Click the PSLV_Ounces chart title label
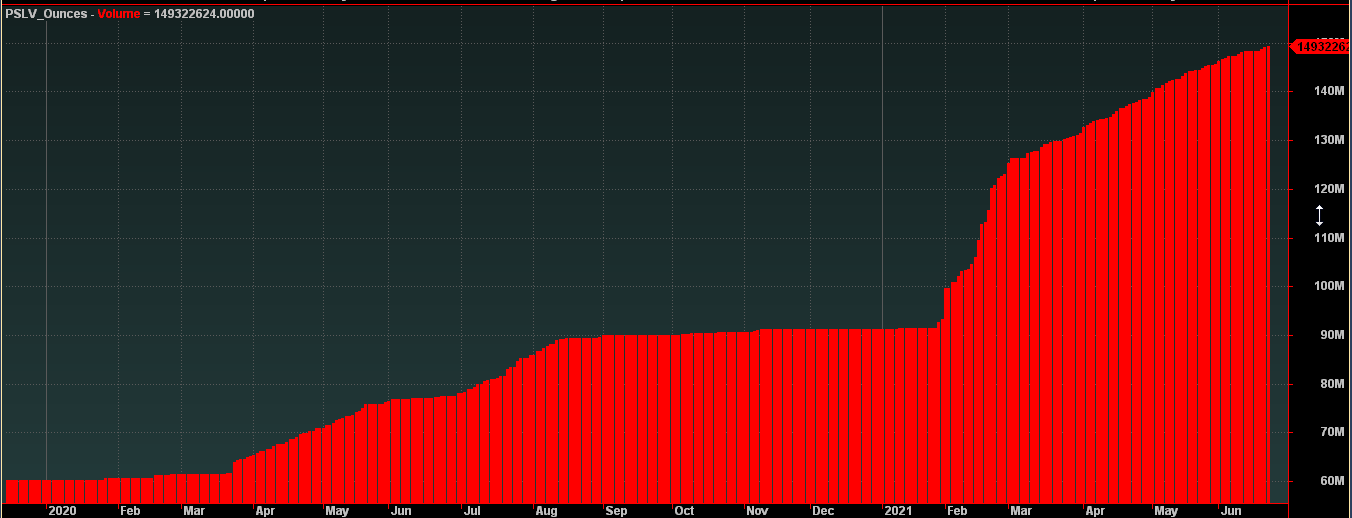 (x=47, y=14)
